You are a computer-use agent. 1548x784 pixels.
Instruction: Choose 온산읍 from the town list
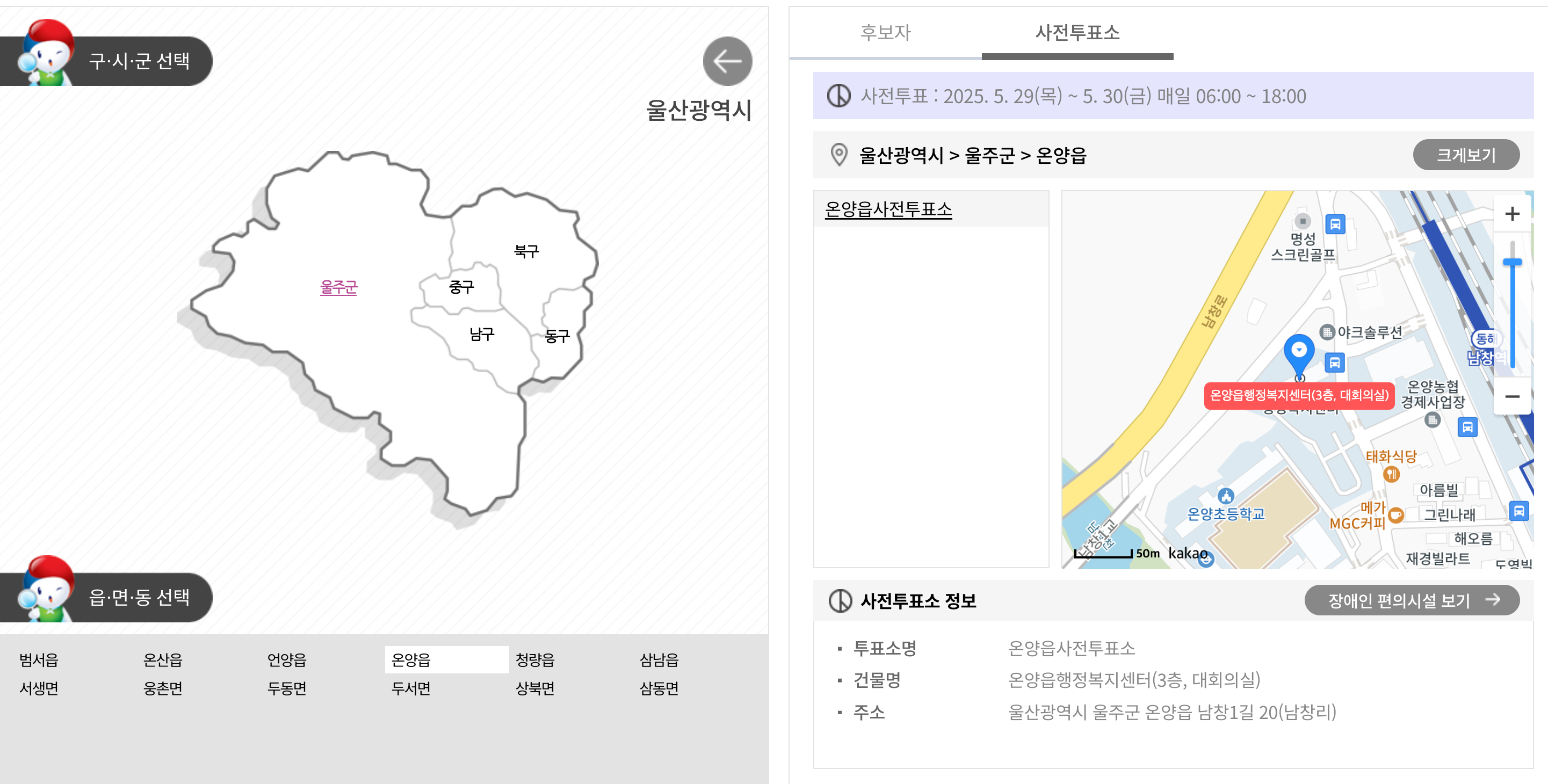(x=163, y=659)
